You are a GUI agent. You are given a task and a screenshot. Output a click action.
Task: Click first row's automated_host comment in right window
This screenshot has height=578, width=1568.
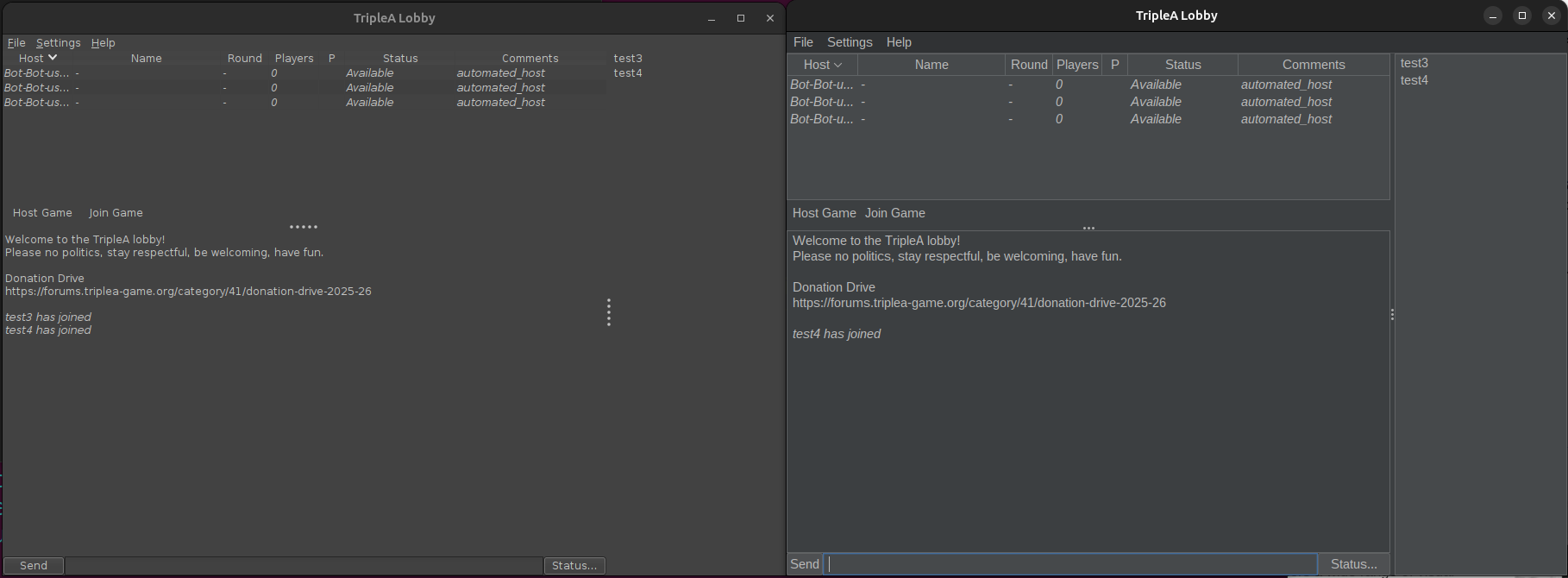[x=1286, y=85]
